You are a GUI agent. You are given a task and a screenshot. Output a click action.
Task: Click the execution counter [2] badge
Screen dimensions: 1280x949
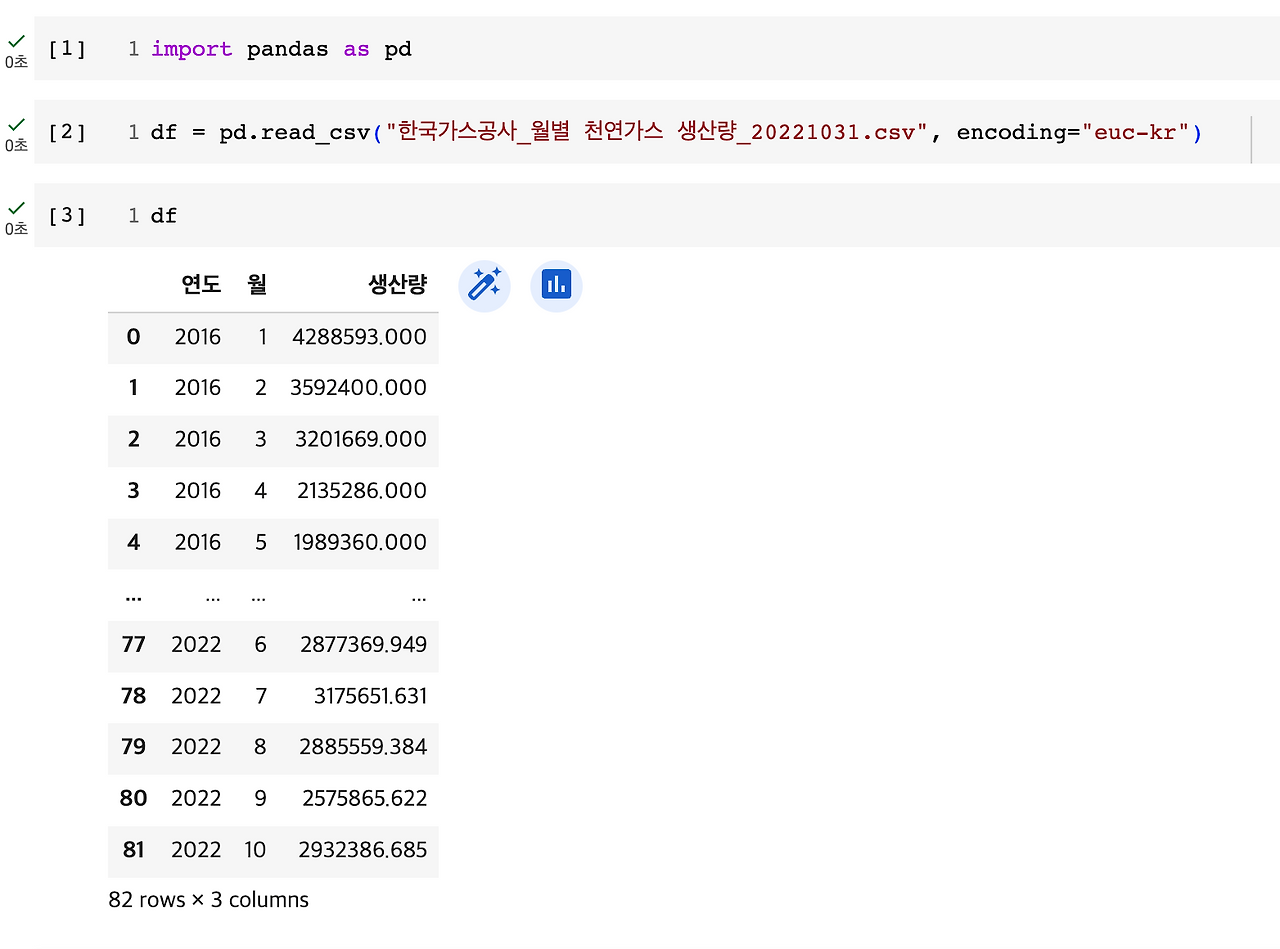coord(66,131)
